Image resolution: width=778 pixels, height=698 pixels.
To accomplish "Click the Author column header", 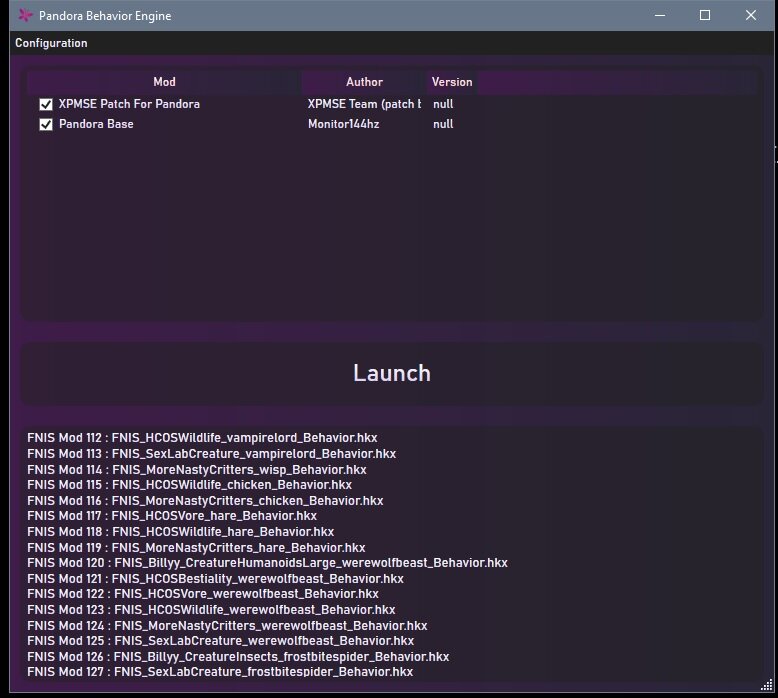I will tap(364, 82).
